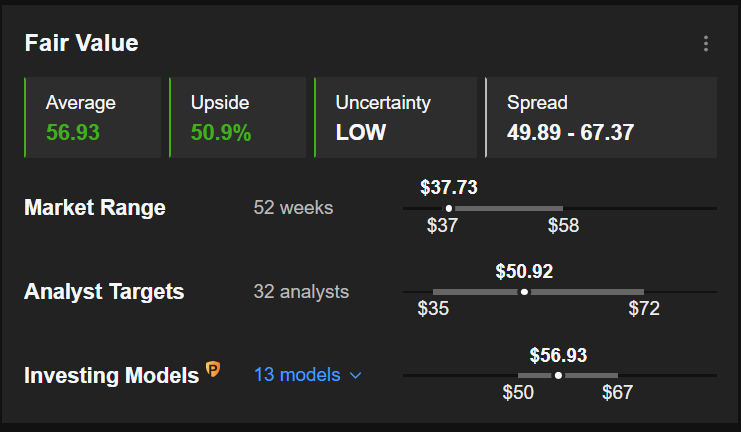Viewport: 741px width, 432px height.
Task: Click the Market Range label
Action: (x=95, y=207)
